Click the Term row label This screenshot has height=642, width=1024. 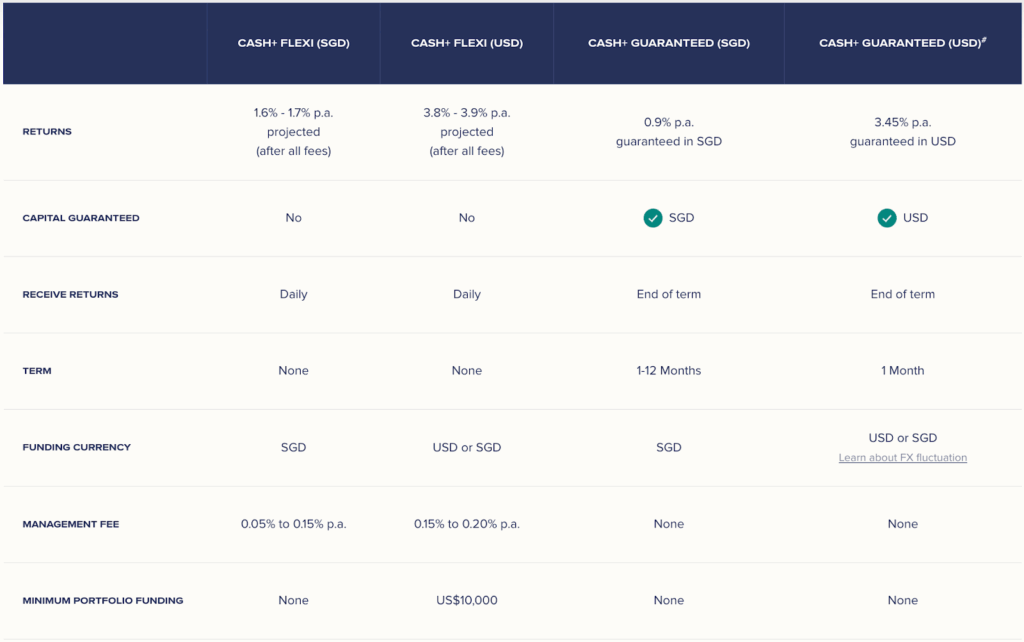click(37, 371)
